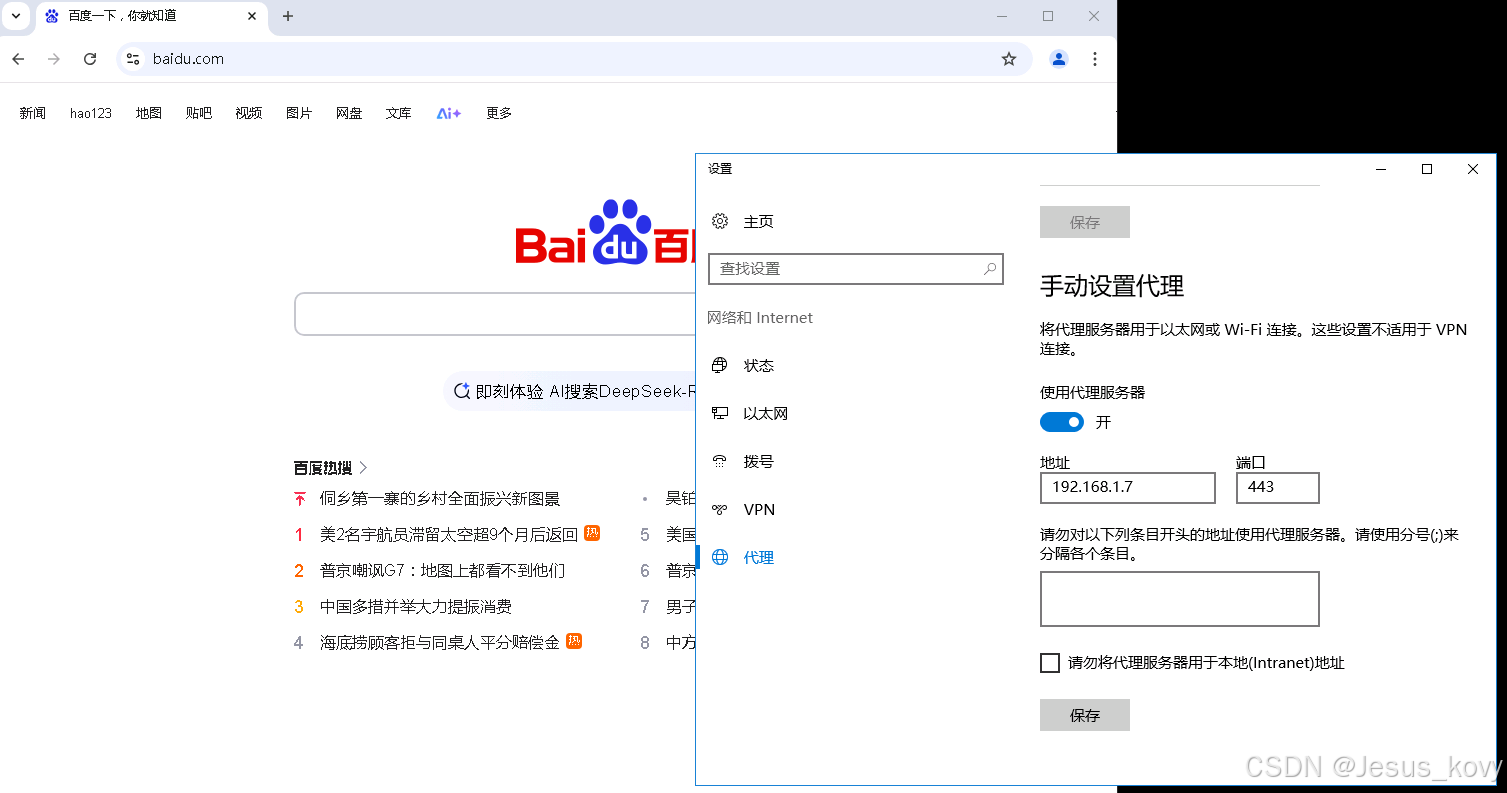1507x793 pixels.
Task: Open 图片 link on Baidu
Action: click(299, 113)
